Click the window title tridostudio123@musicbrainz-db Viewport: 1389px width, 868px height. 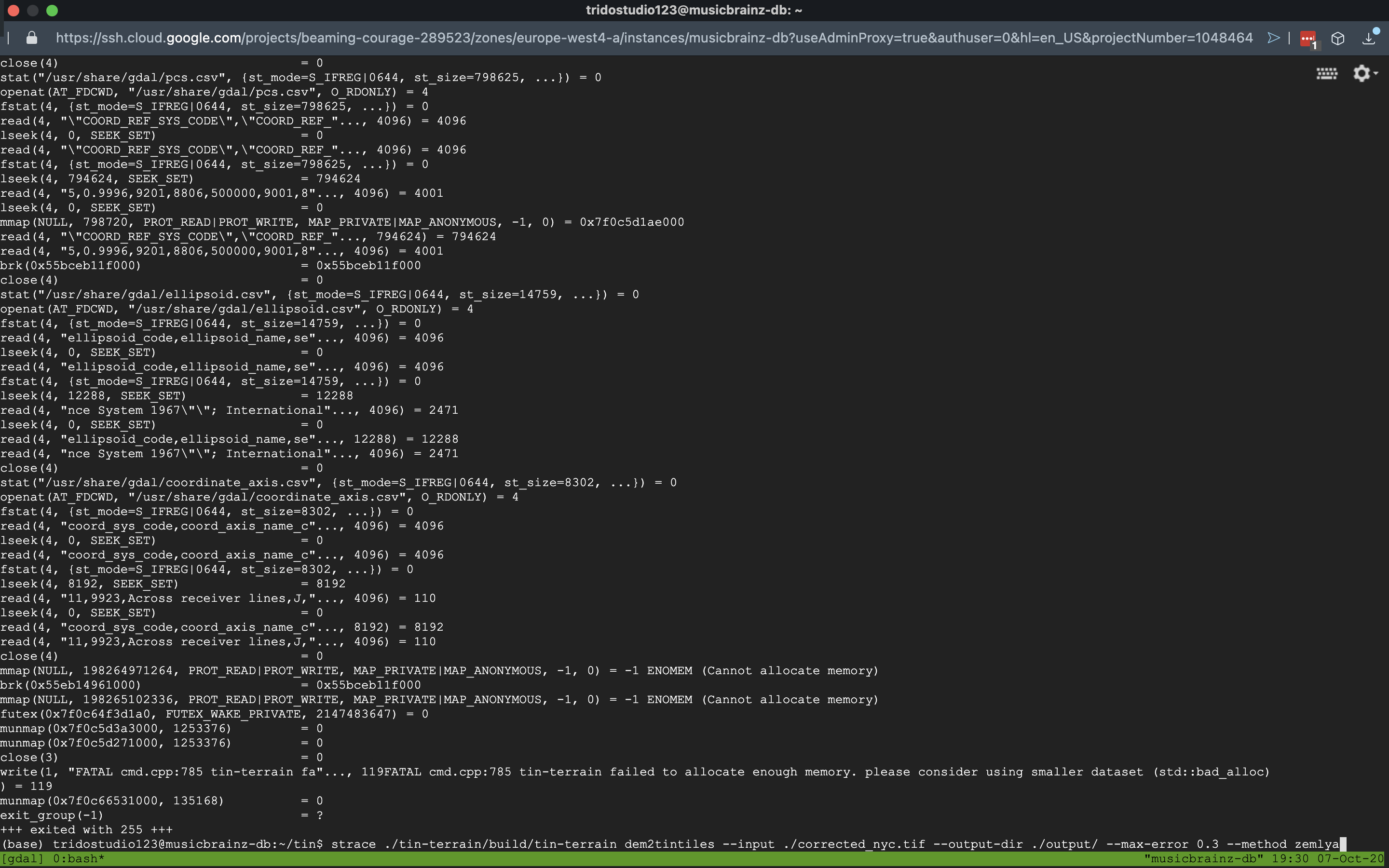694,10
